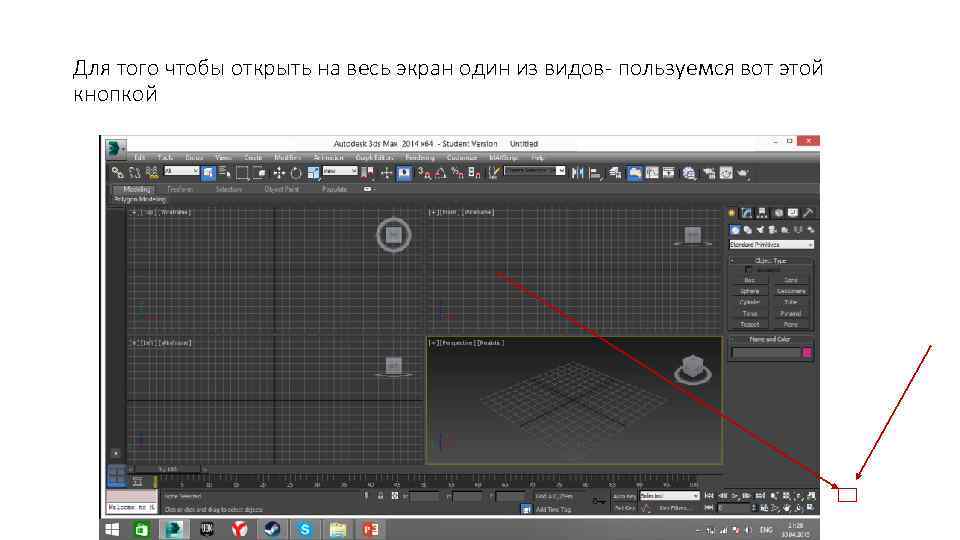Viewport: 960px width, 540px height.
Task: Pick the Rectangular Selection Region tool
Action: (242, 173)
